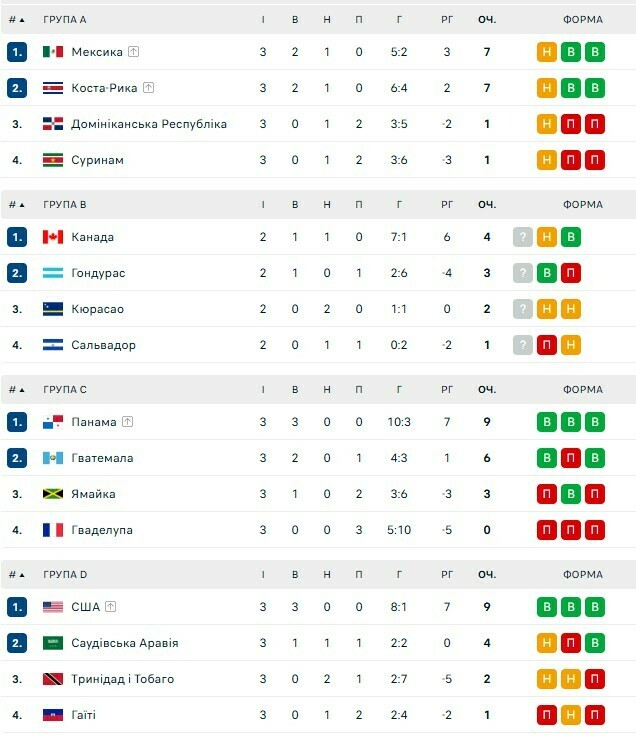Click the # sort arrow in Група C header
The width and height of the screenshot is (636, 739).
tap(23, 390)
